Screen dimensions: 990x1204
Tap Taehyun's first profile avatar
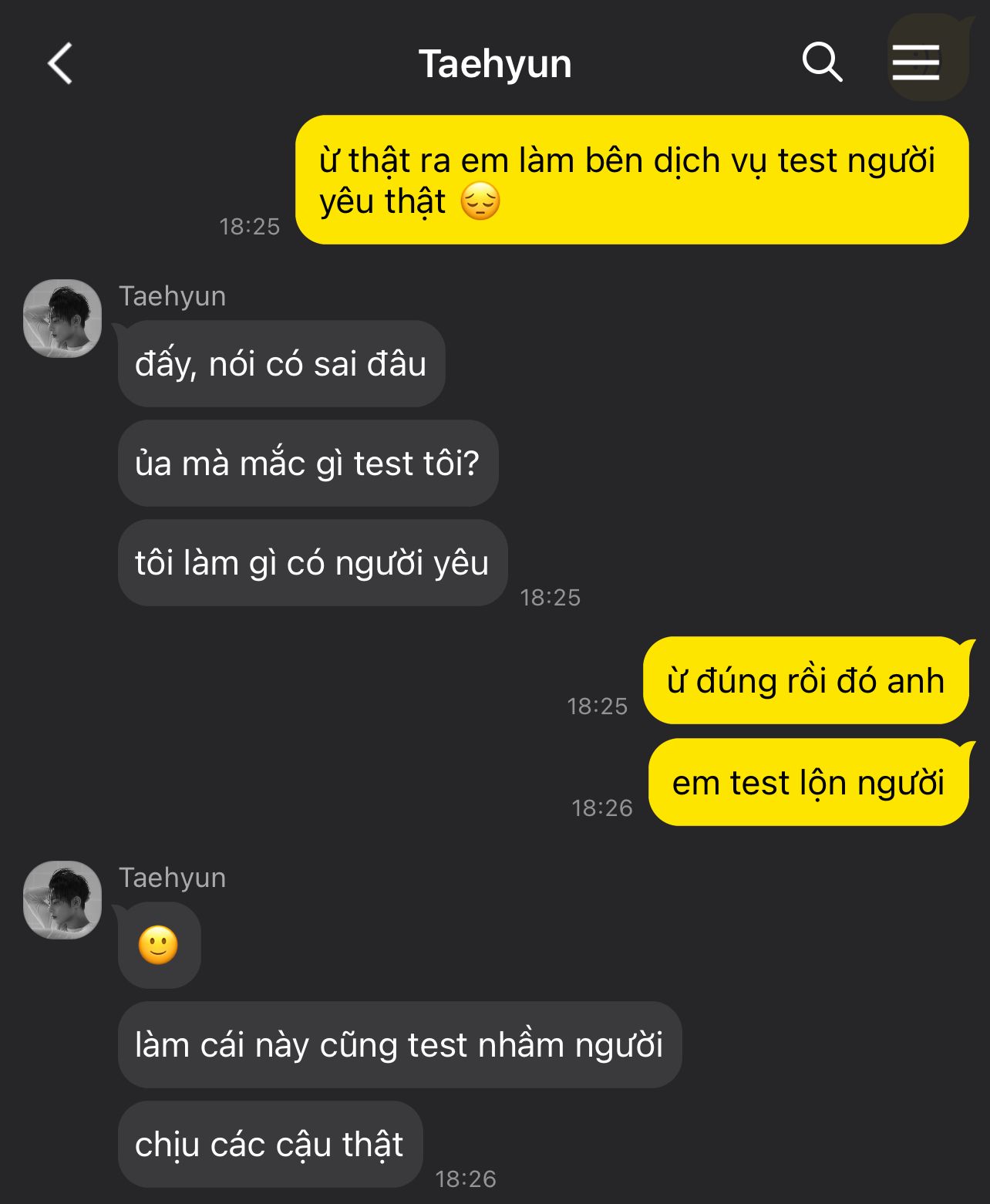62,319
